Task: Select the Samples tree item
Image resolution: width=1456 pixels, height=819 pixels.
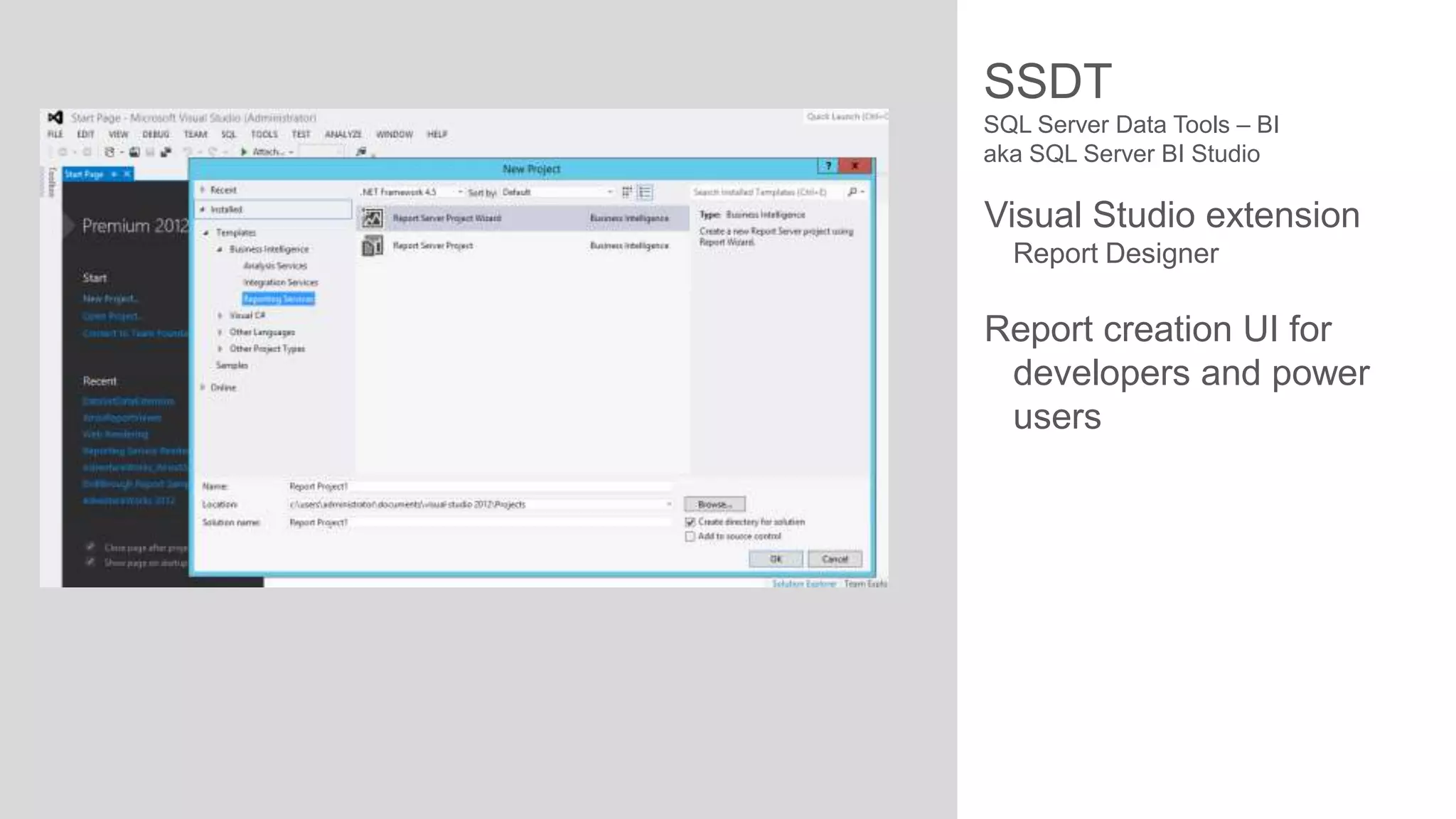Action: (x=232, y=365)
